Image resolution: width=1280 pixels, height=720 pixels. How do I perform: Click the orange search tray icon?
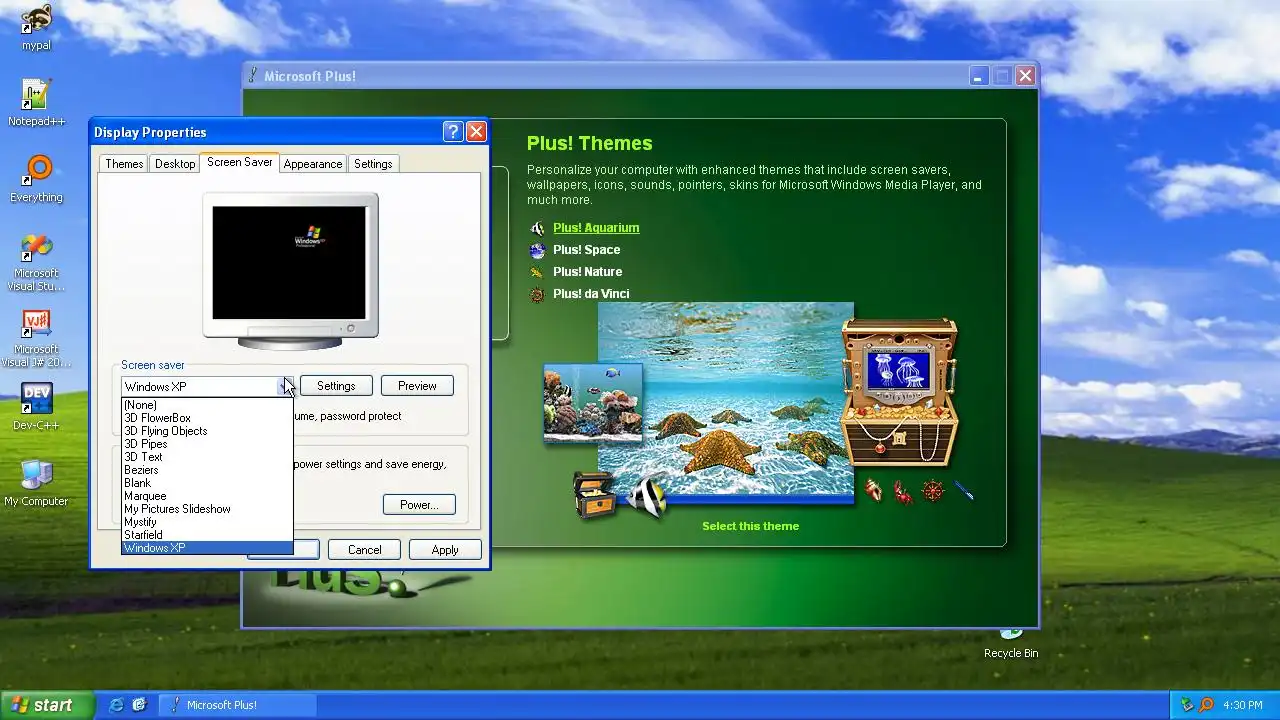pos(1207,705)
